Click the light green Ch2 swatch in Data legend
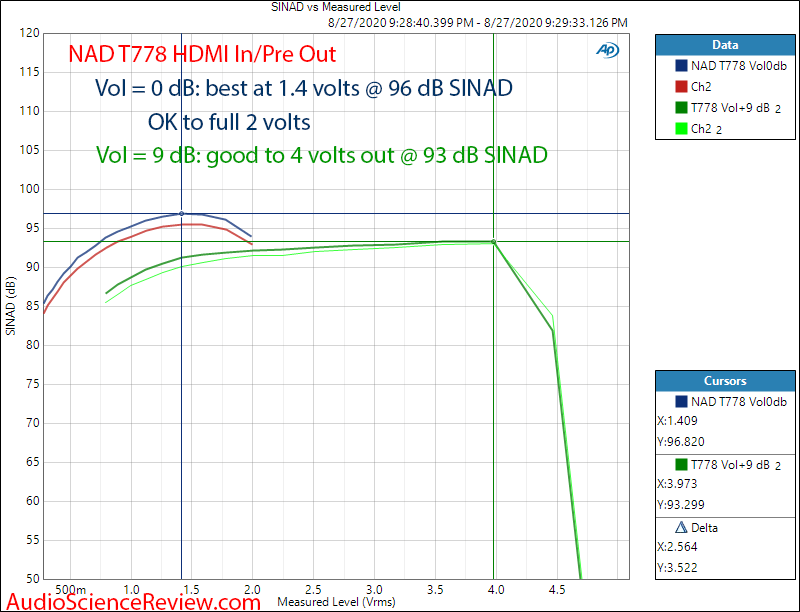Image resolution: width=800 pixels, height=612 pixels. point(681,129)
